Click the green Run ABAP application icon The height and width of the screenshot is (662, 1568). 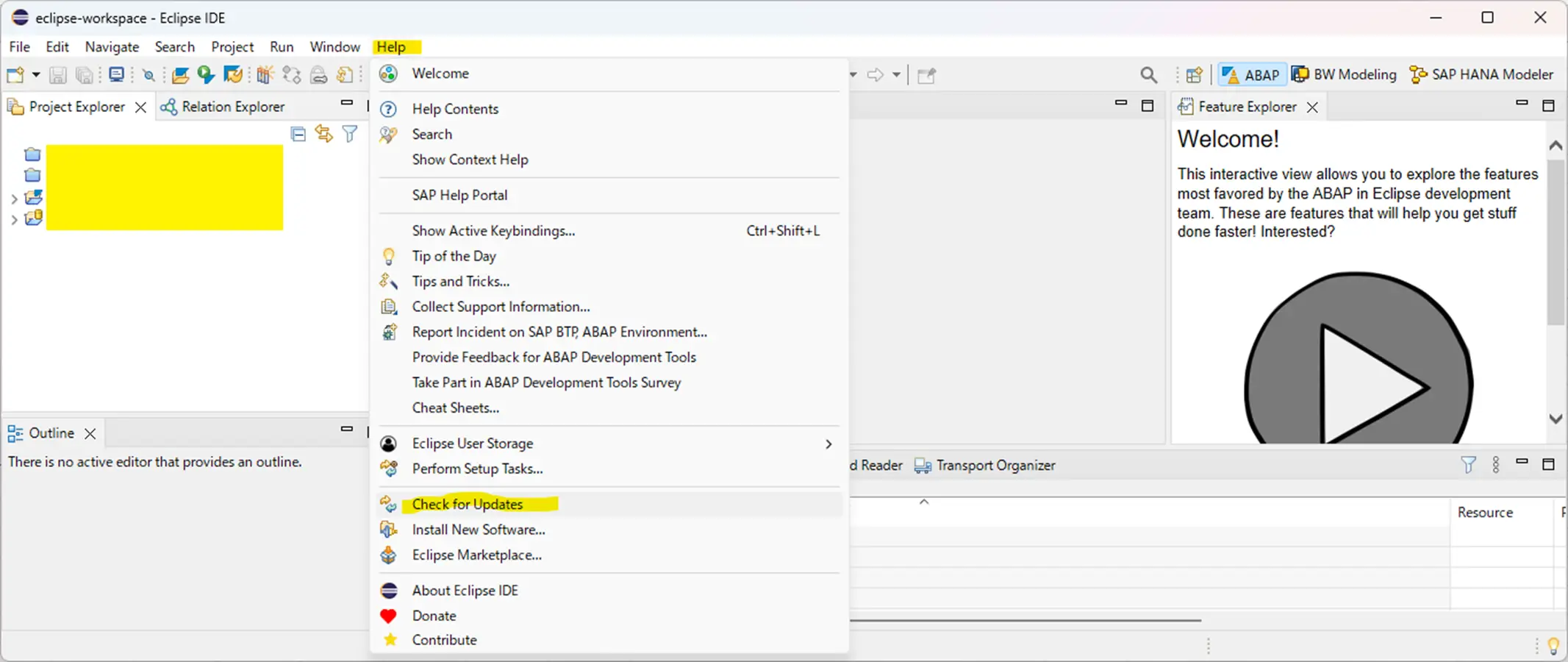pos(206,75)
